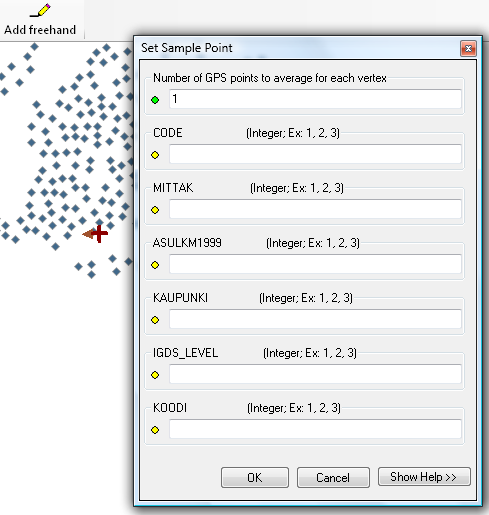Close the Set Sample Point window
489x515 pixels.
468,49
